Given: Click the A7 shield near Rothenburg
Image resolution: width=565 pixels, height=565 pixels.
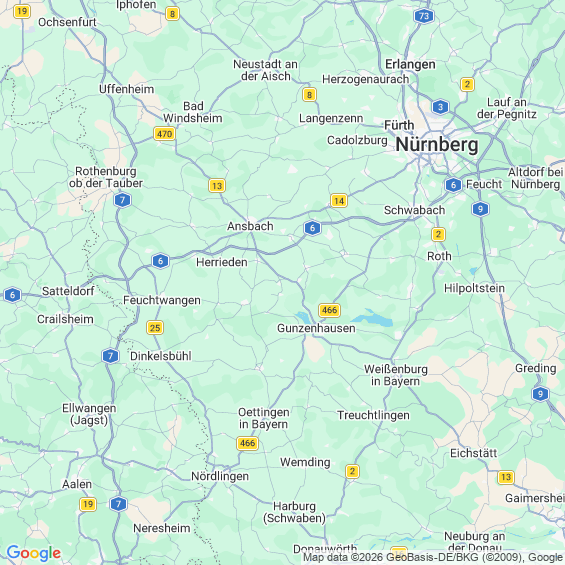Looking at the screenshot, I should (122, 200).
